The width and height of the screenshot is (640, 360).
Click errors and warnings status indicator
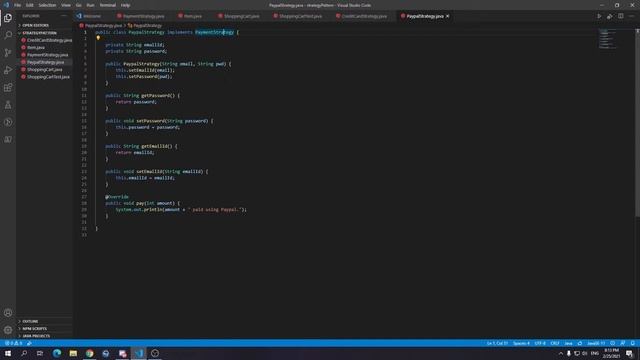(13, 343)
